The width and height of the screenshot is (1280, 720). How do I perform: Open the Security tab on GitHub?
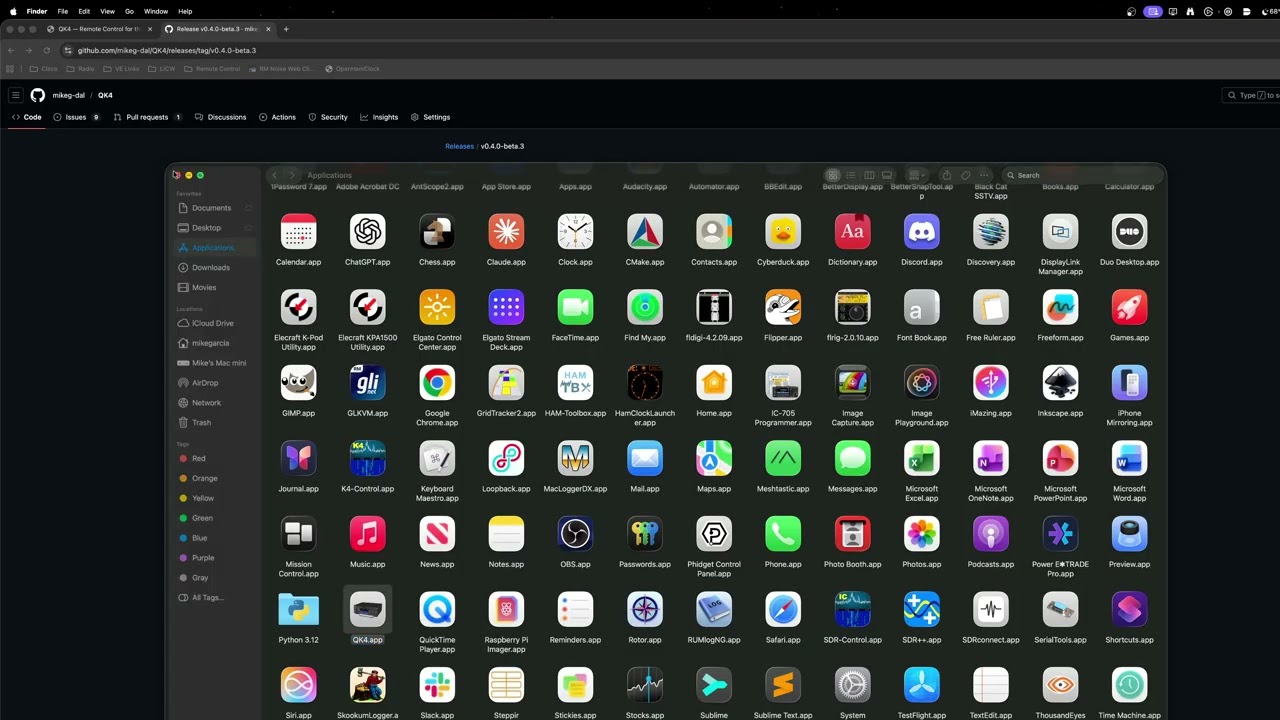pos(328,117)
